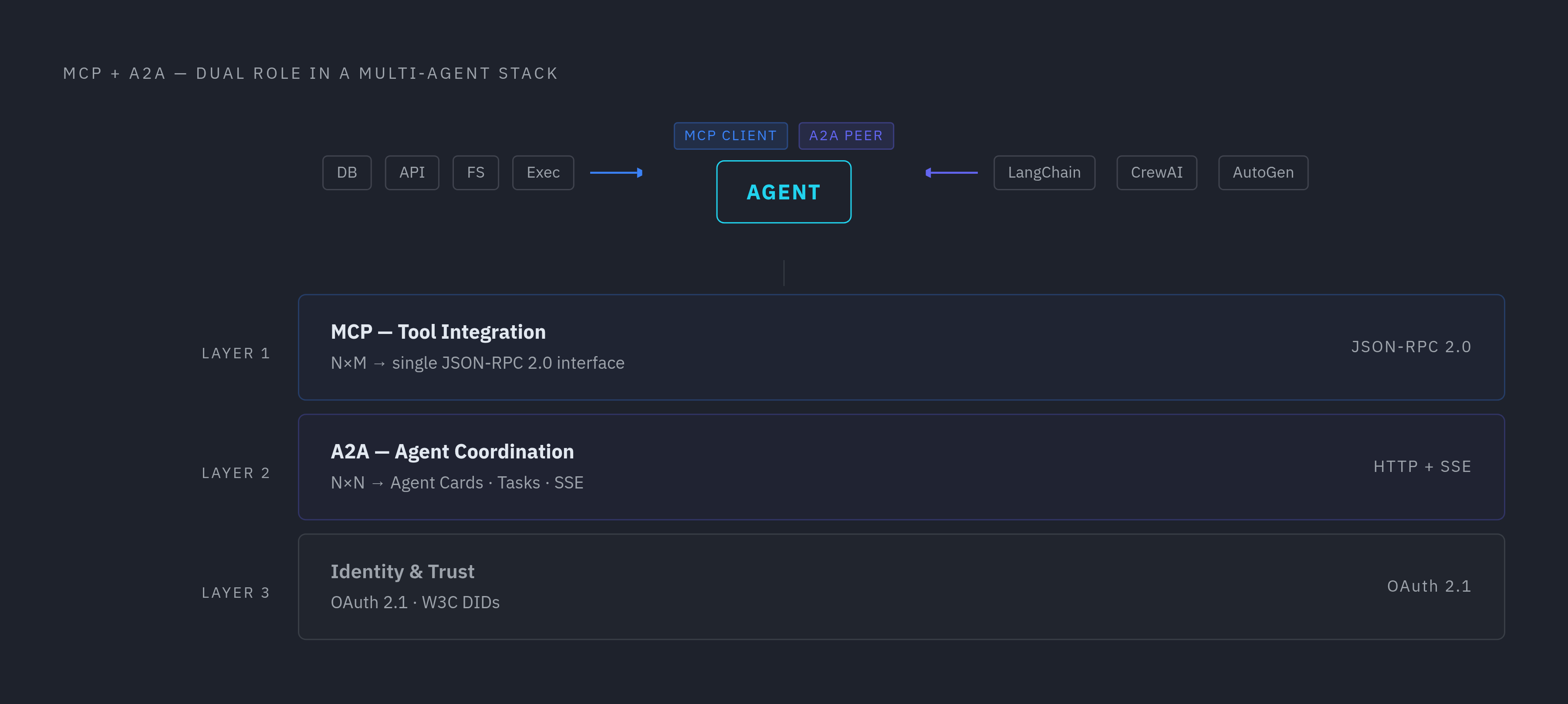Click the LangChain chip

pos(1044,173)
